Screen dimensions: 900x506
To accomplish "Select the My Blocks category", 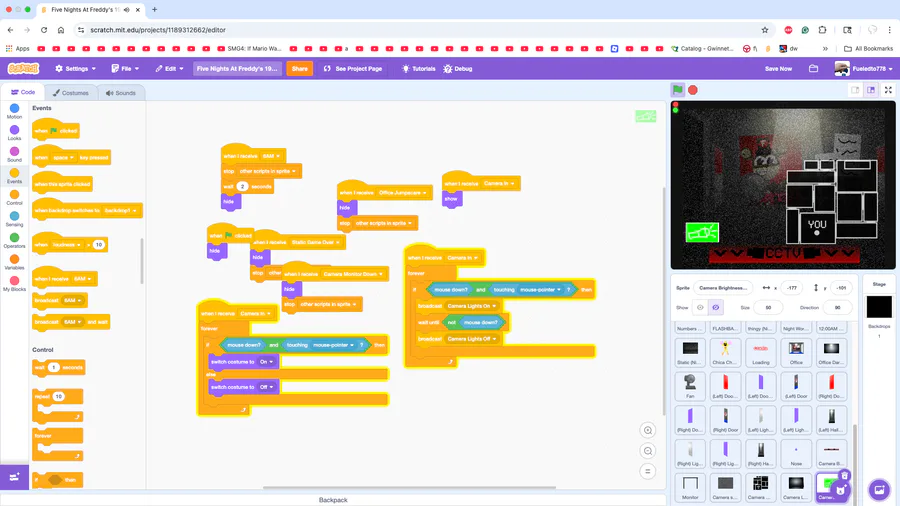I will pos(14,283).
